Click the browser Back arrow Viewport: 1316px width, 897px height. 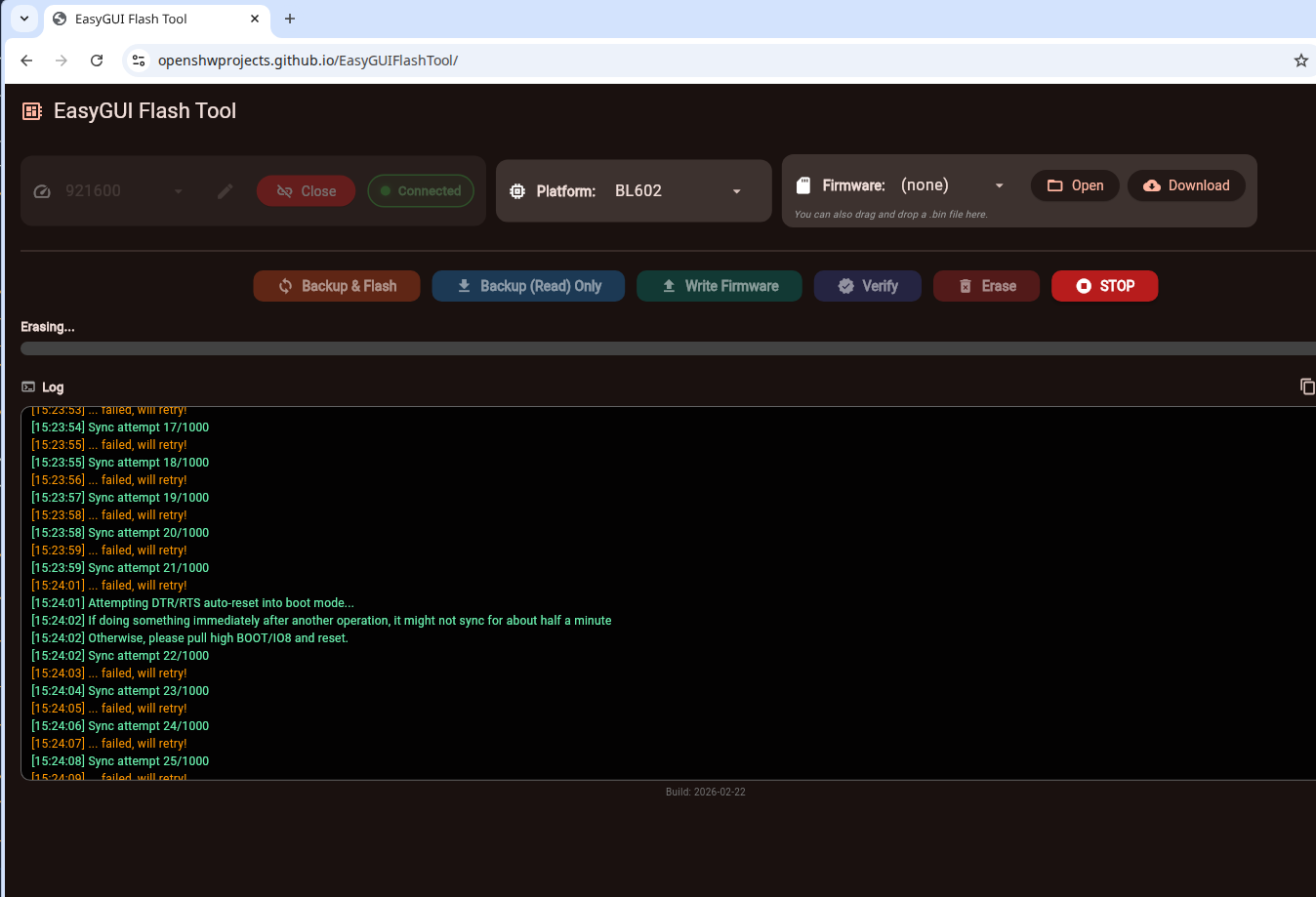pos(26,61)
